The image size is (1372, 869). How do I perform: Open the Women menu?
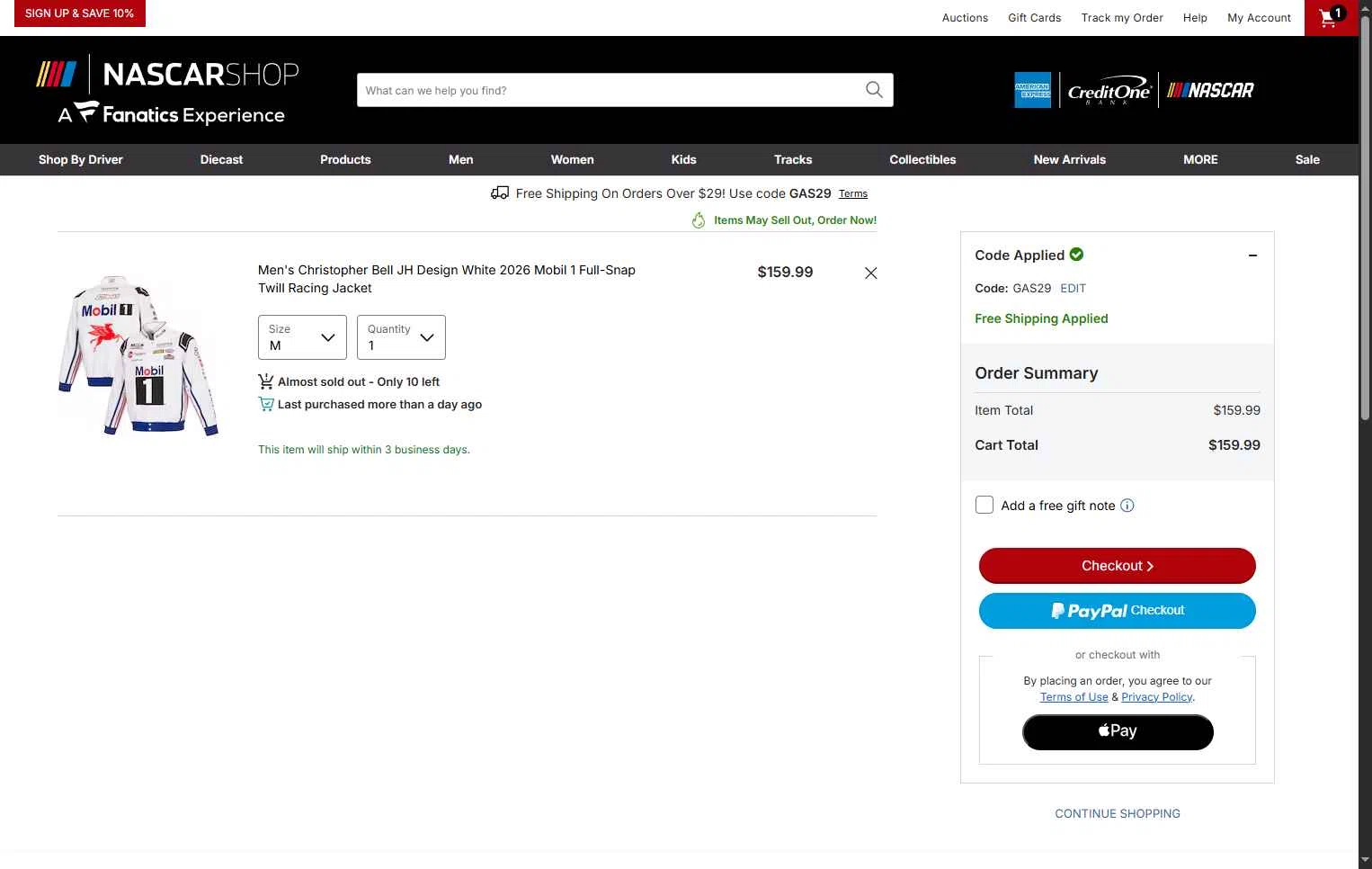(x=573, y=160)
